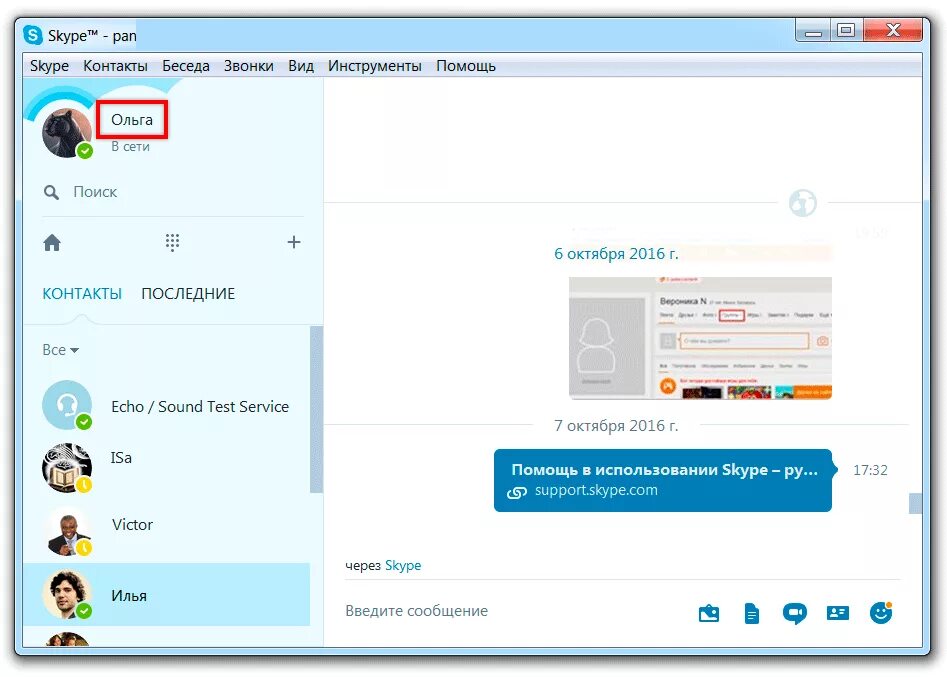
Task: Click the через Skype link
Action: tap(403, 566)
